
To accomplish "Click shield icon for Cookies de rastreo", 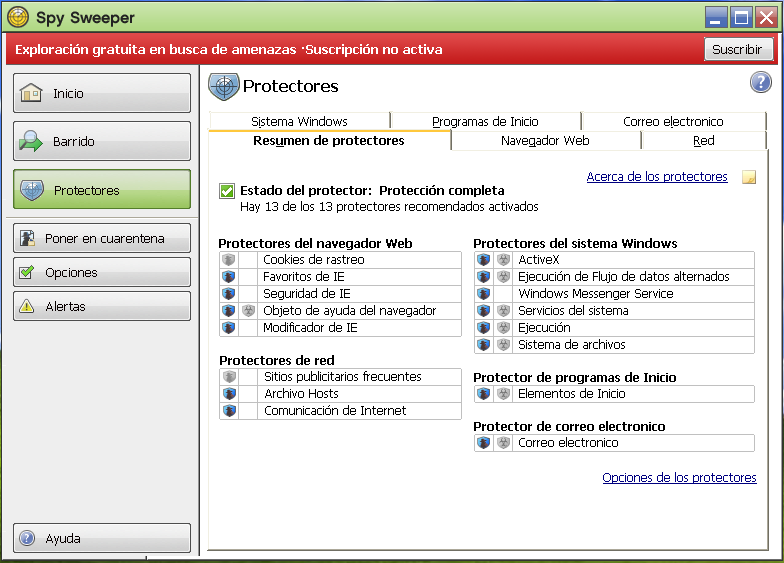I will 229,260.
